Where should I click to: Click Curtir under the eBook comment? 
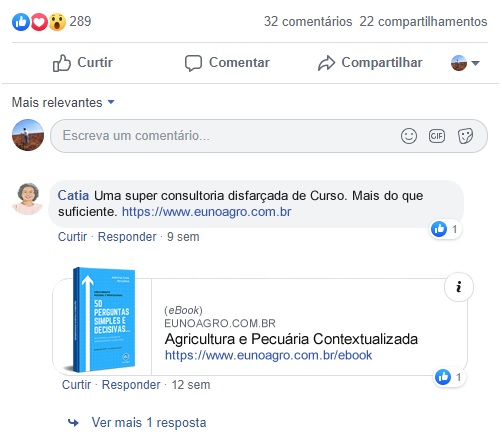(76, 385)
